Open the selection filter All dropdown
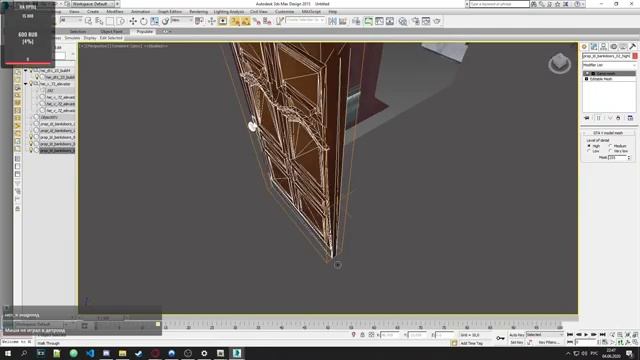This screenshot has width=640, height=360. [x=70, y=20]
